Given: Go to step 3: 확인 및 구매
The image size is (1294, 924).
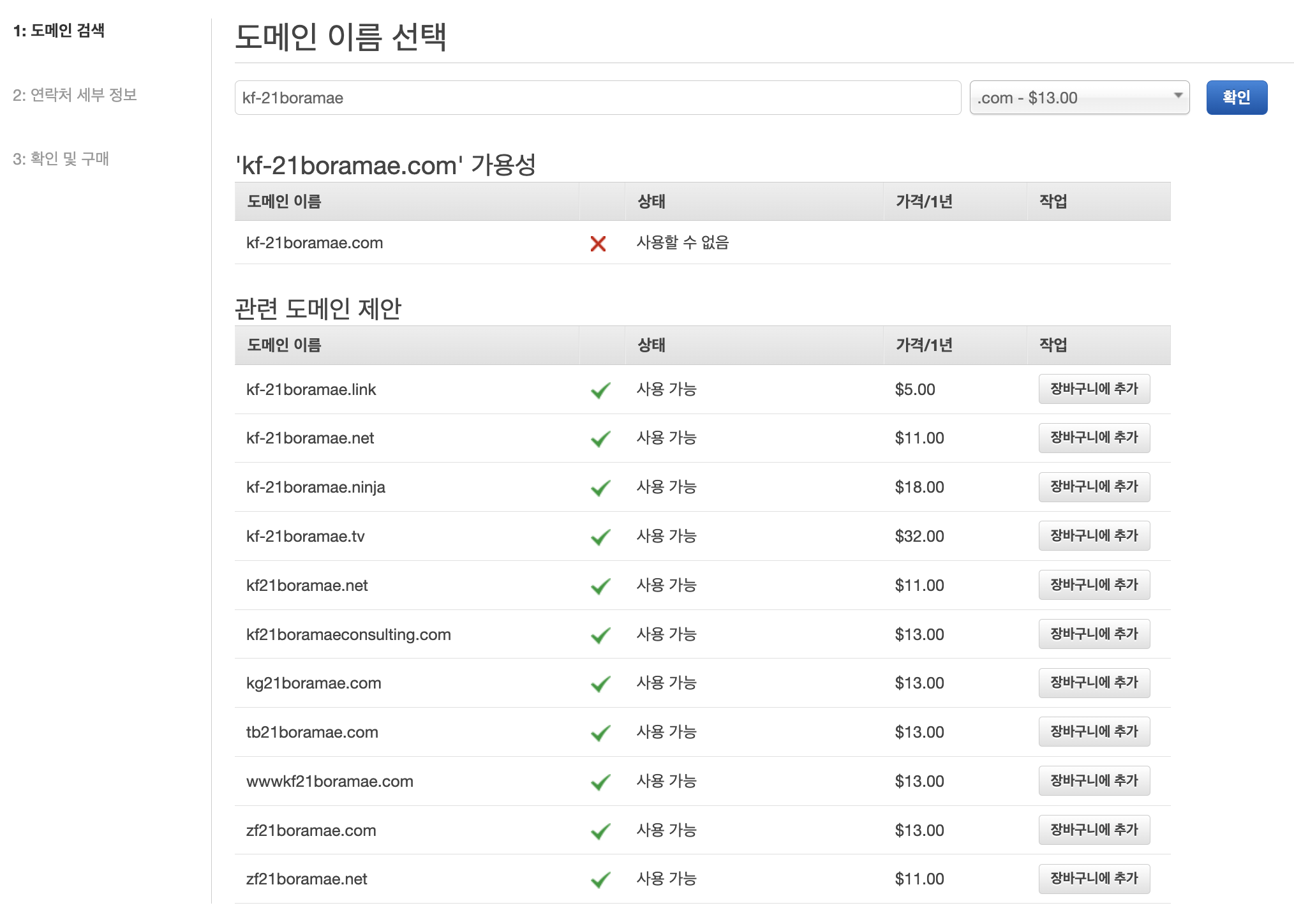Looking at the screenshot, I should (61, 159).
